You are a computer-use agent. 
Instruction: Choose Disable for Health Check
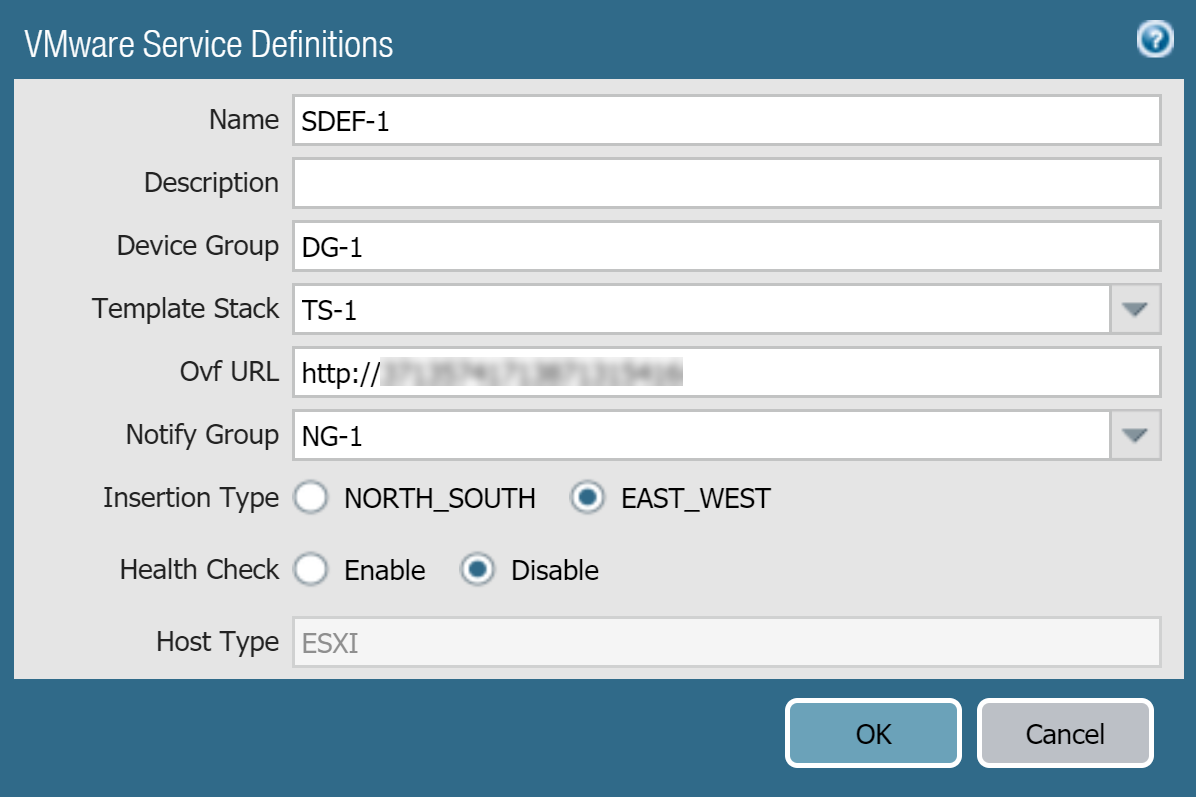(478, 570)
